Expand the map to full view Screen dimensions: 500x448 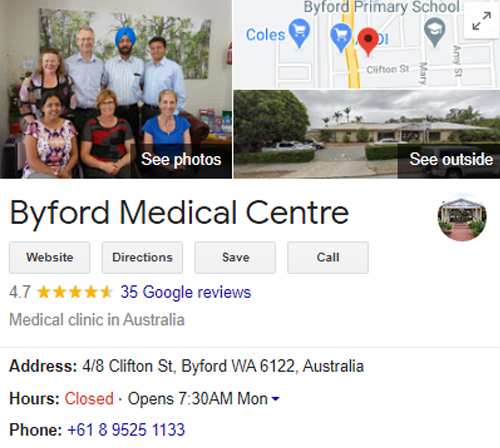[x=482, y=21]
